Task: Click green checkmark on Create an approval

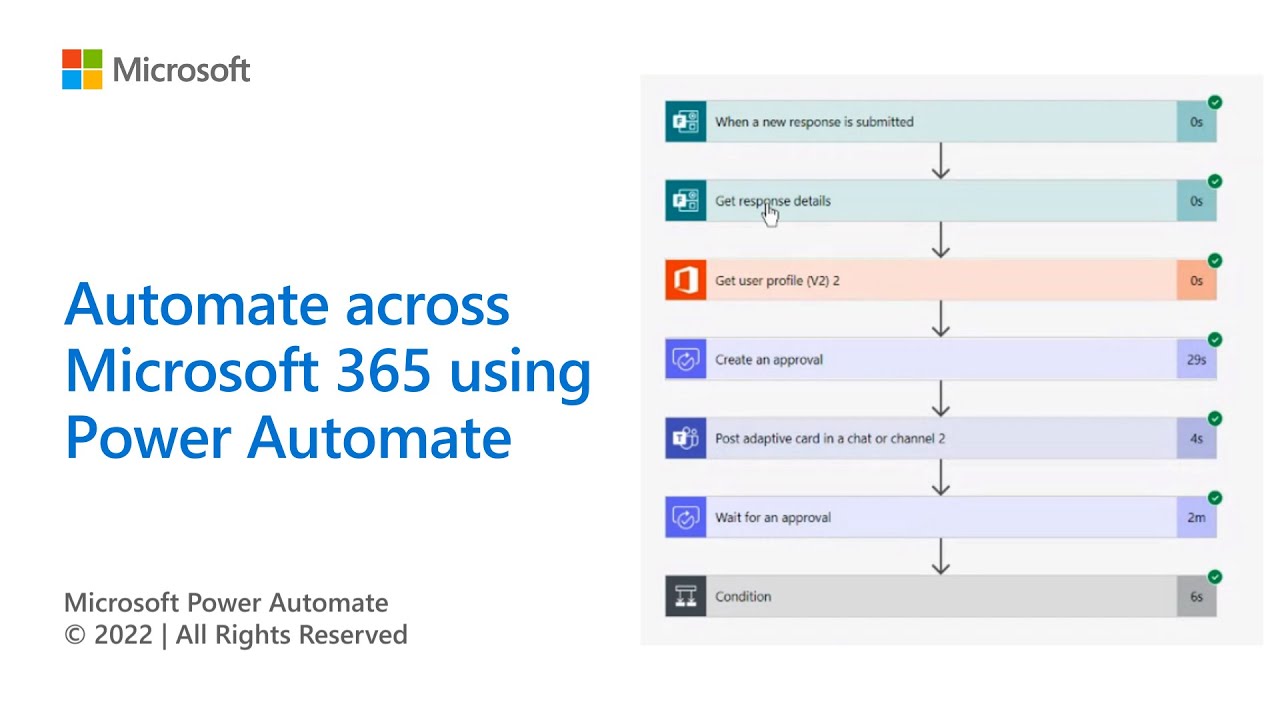Action: tap(1215, 339)
